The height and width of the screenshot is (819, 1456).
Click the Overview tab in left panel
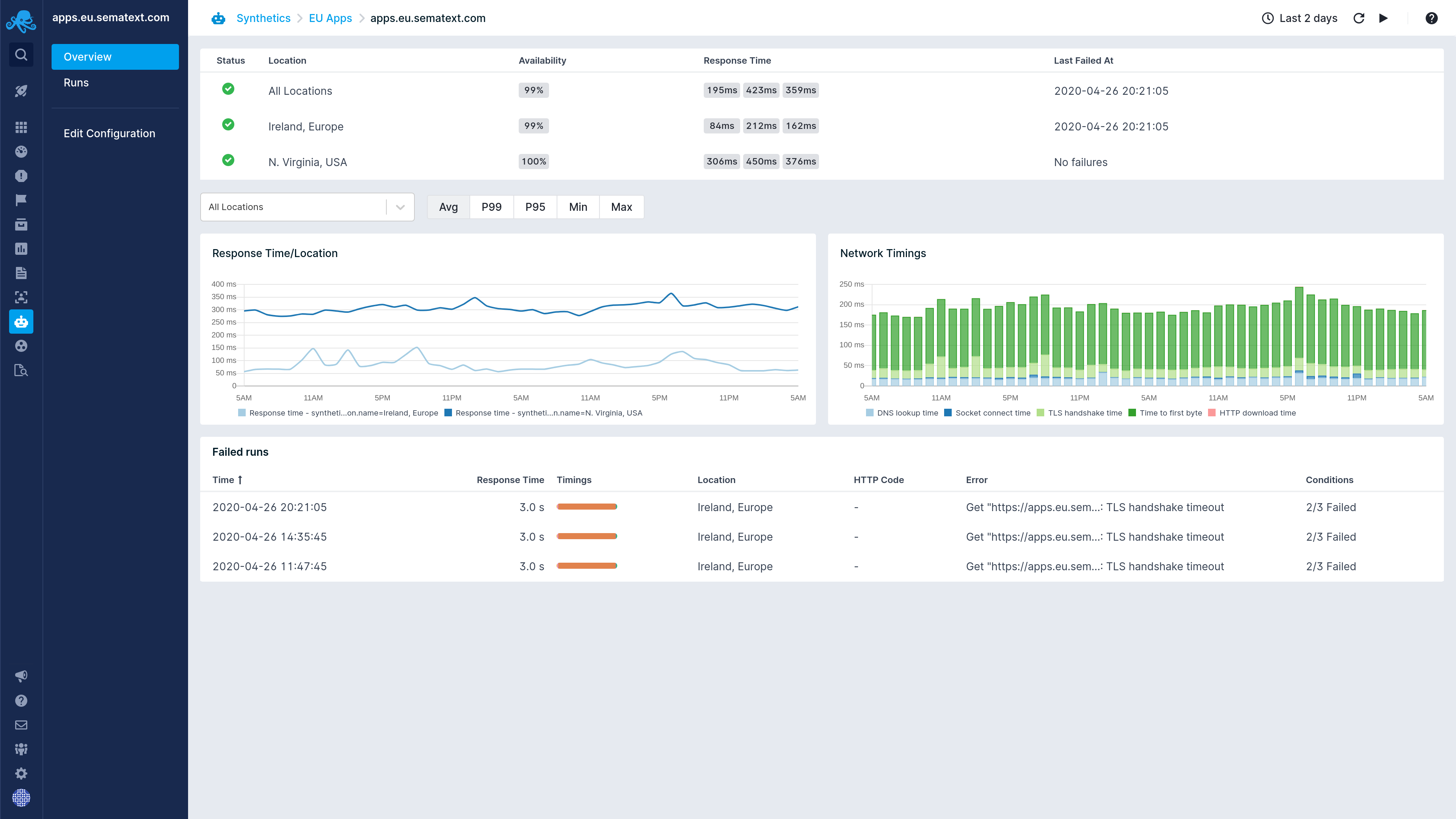115,56
